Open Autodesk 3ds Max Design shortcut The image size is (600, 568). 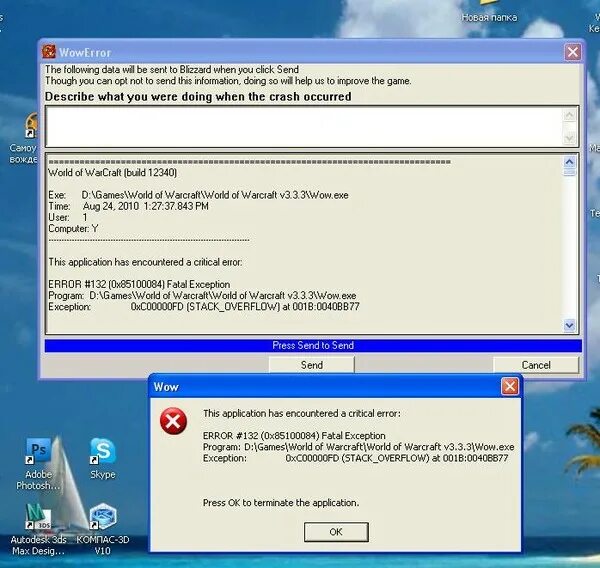point(38,529)
